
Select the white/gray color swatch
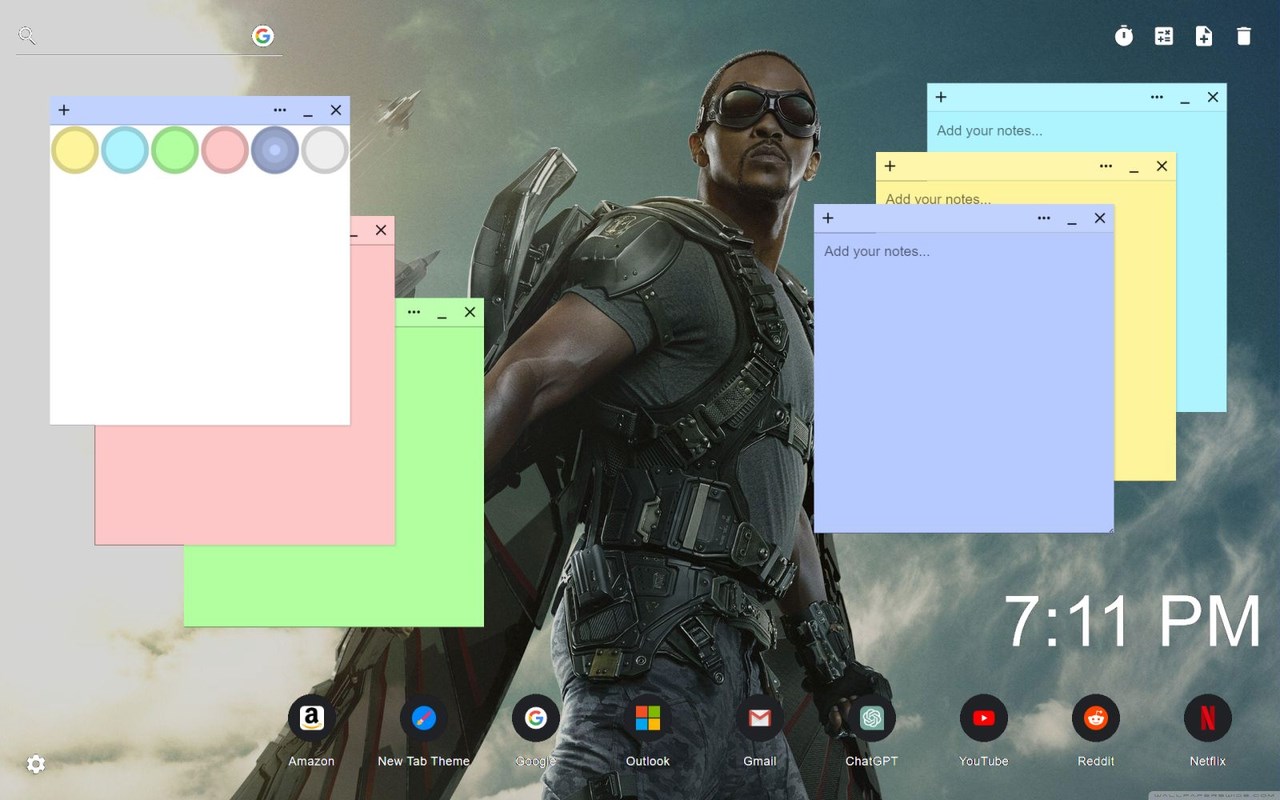click(325, 150)
